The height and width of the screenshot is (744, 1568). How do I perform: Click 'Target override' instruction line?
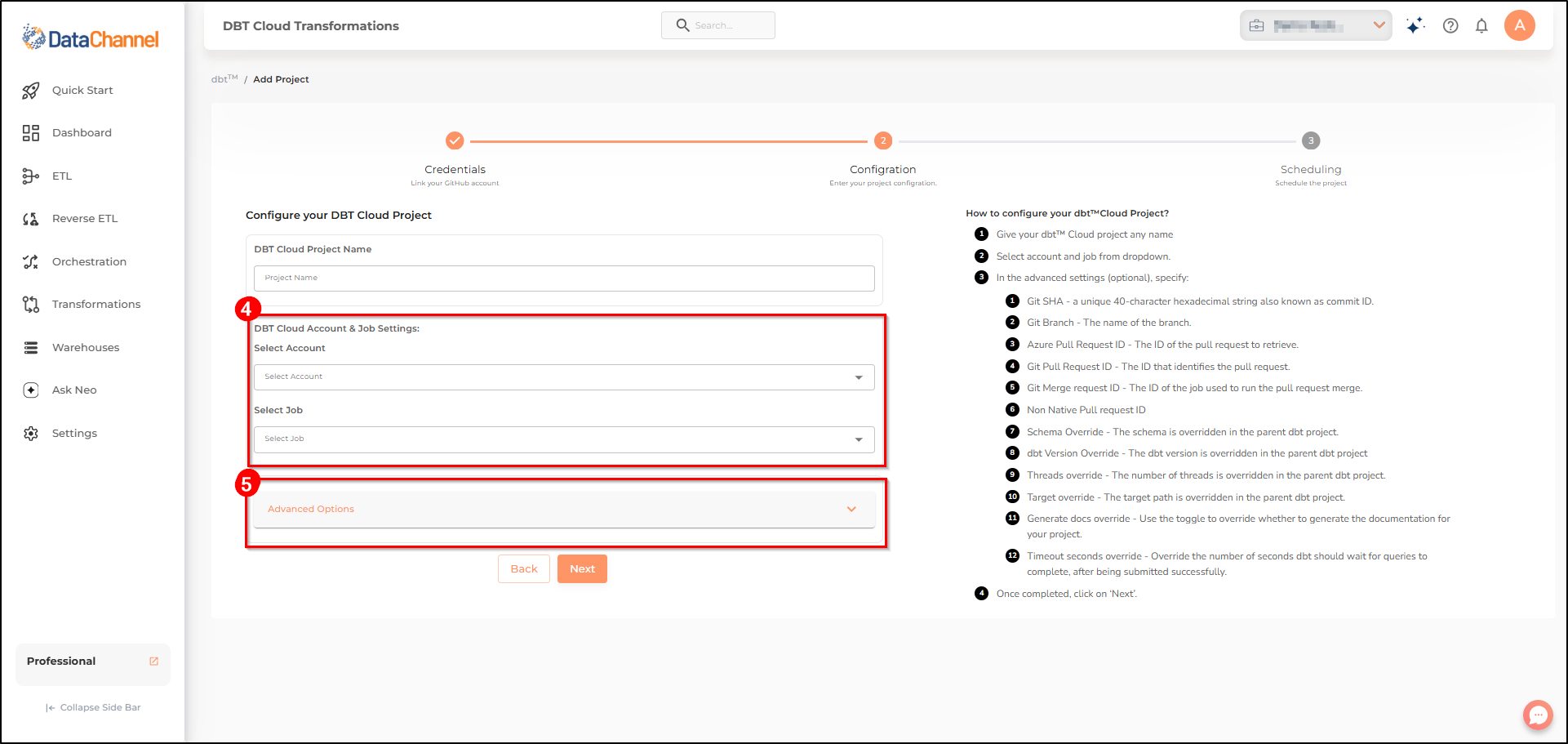point(1186,497)
